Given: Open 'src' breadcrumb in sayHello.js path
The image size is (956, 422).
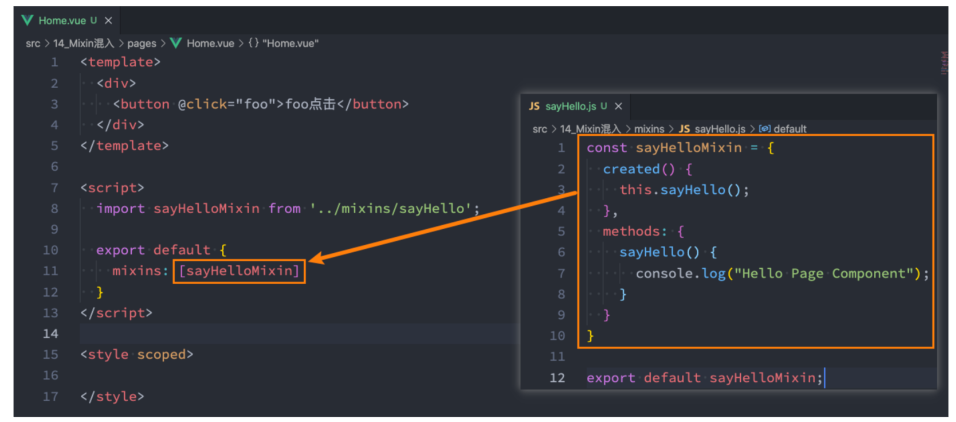Looking at the screenshot, I should point(540,129).
